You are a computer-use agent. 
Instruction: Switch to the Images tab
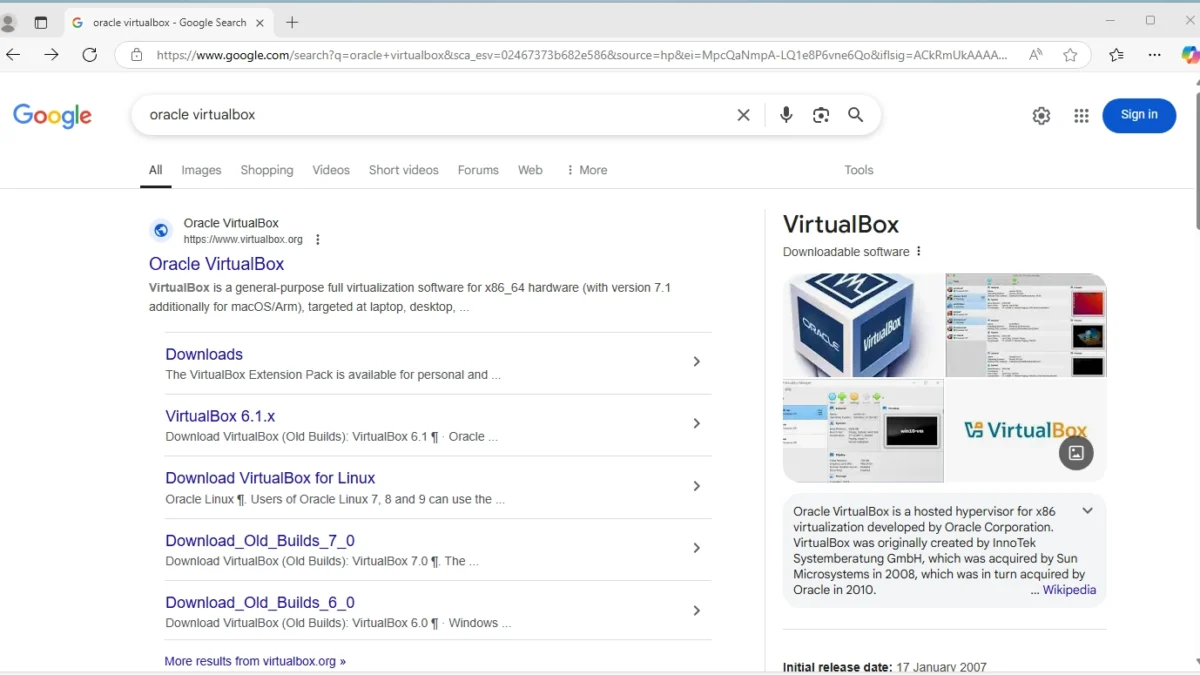coord(201,170)
